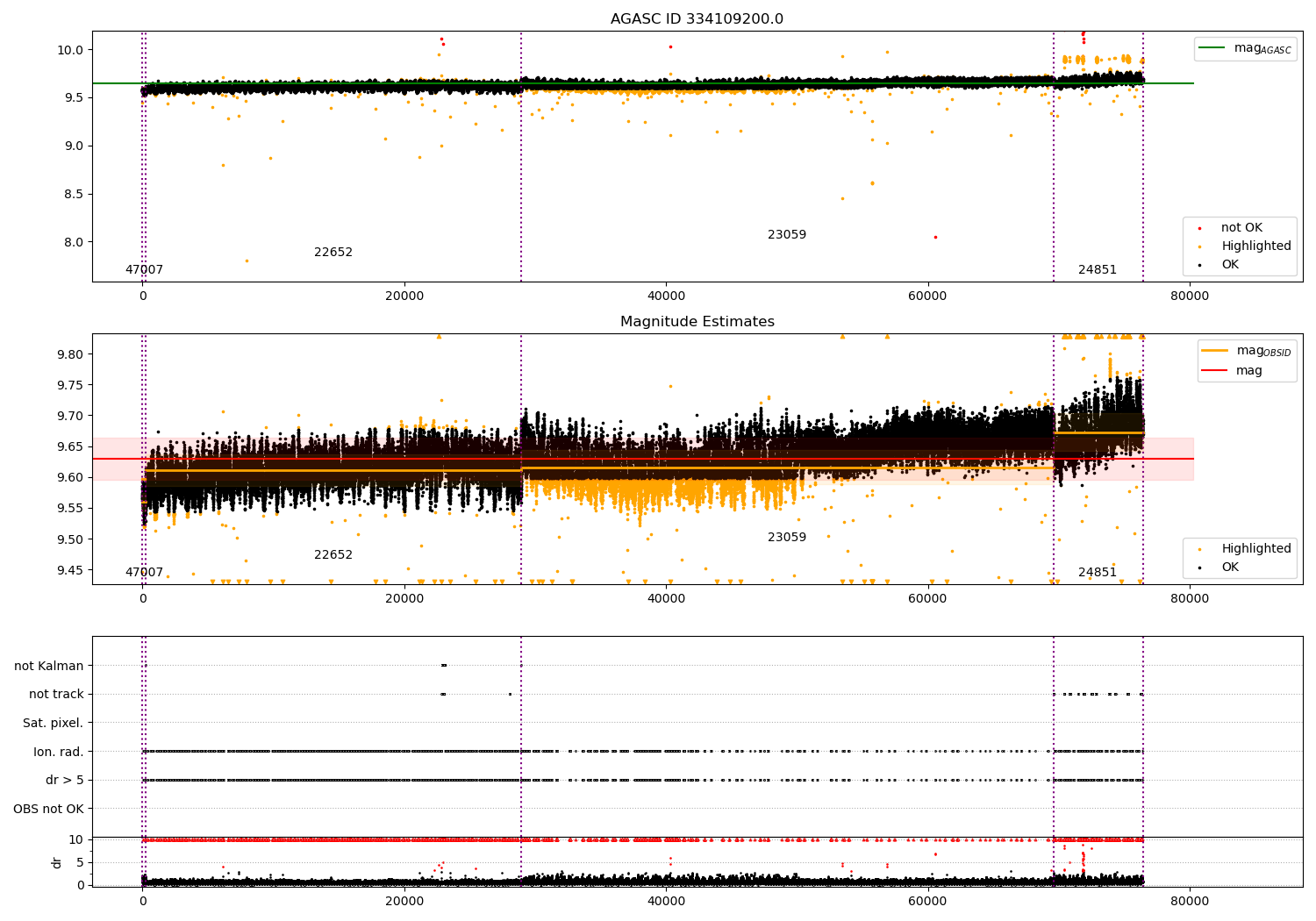Viewport: 1316px width, 921px height.
Task: Click the 8.5 y-axis tick label
Action: [74, 195]
